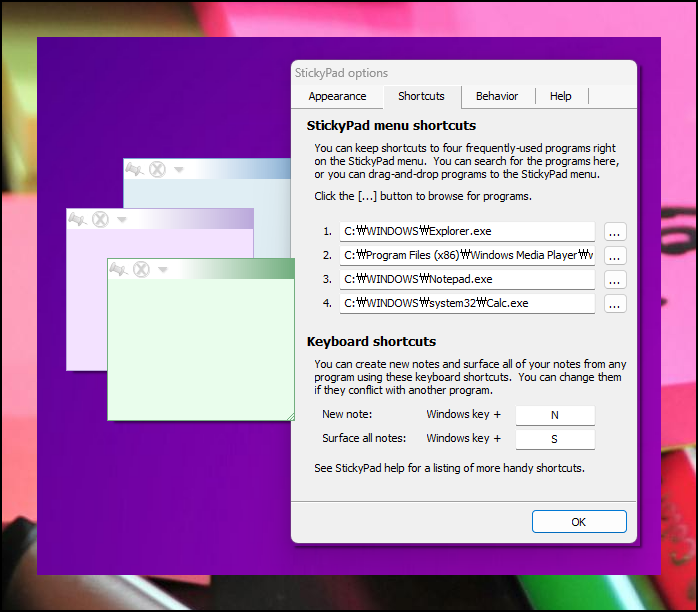The height and width of the screenshot is (612, 698).
Task: Browse for program in shortcut slot 1
Action: tap(615, 232)
